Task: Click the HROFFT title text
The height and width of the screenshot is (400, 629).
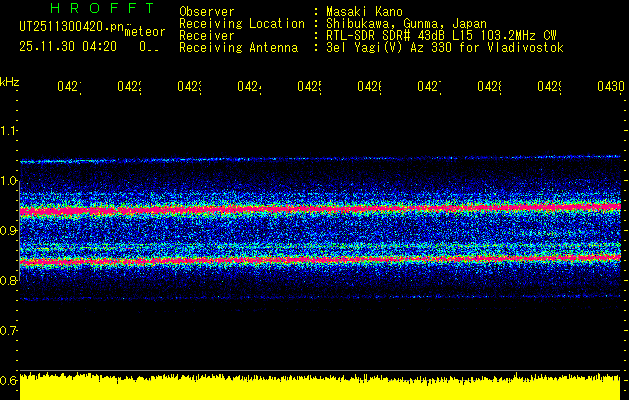Action: click(103, 8)
